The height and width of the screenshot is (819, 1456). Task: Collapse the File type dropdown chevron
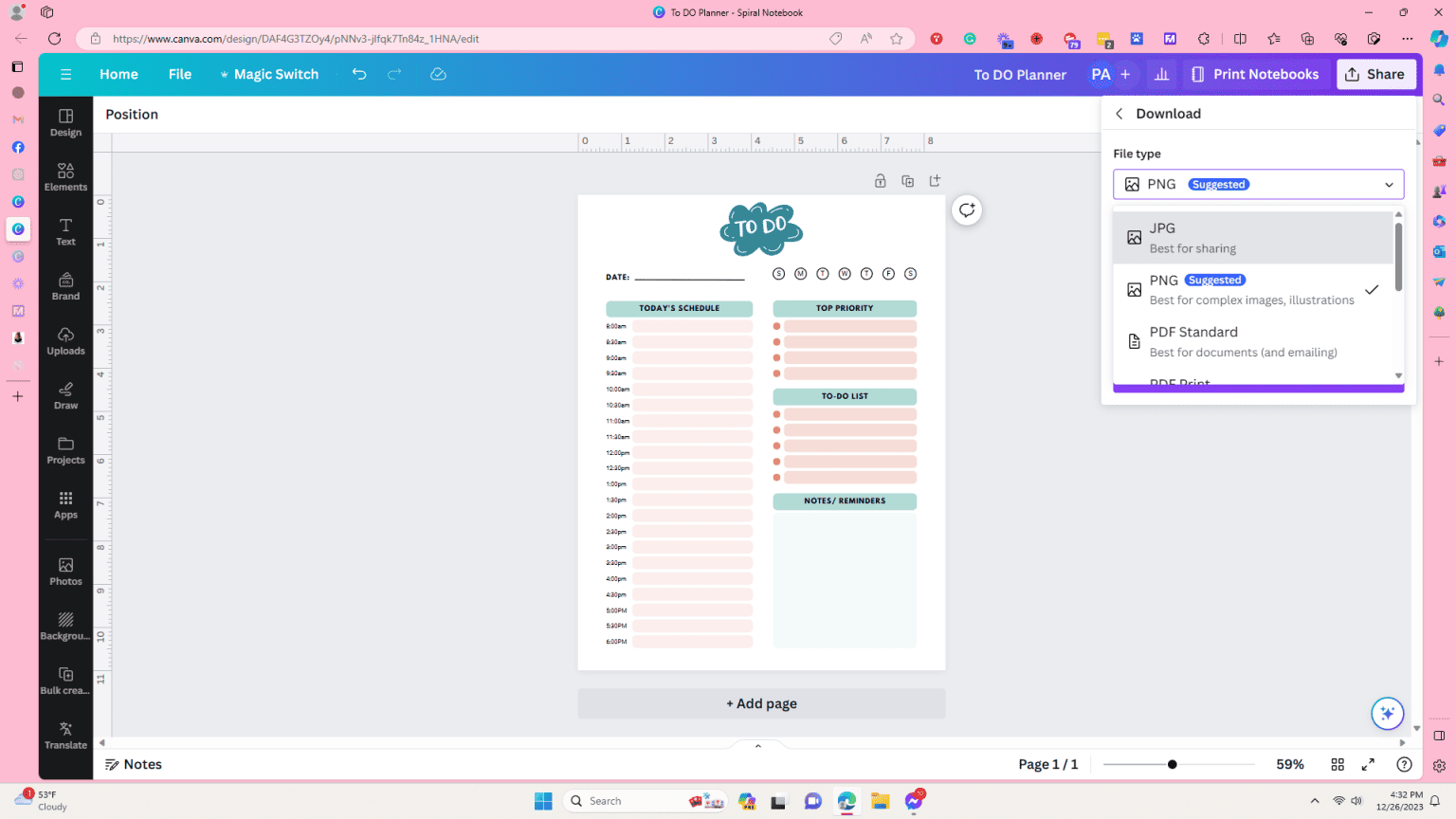click(1388, 184)
